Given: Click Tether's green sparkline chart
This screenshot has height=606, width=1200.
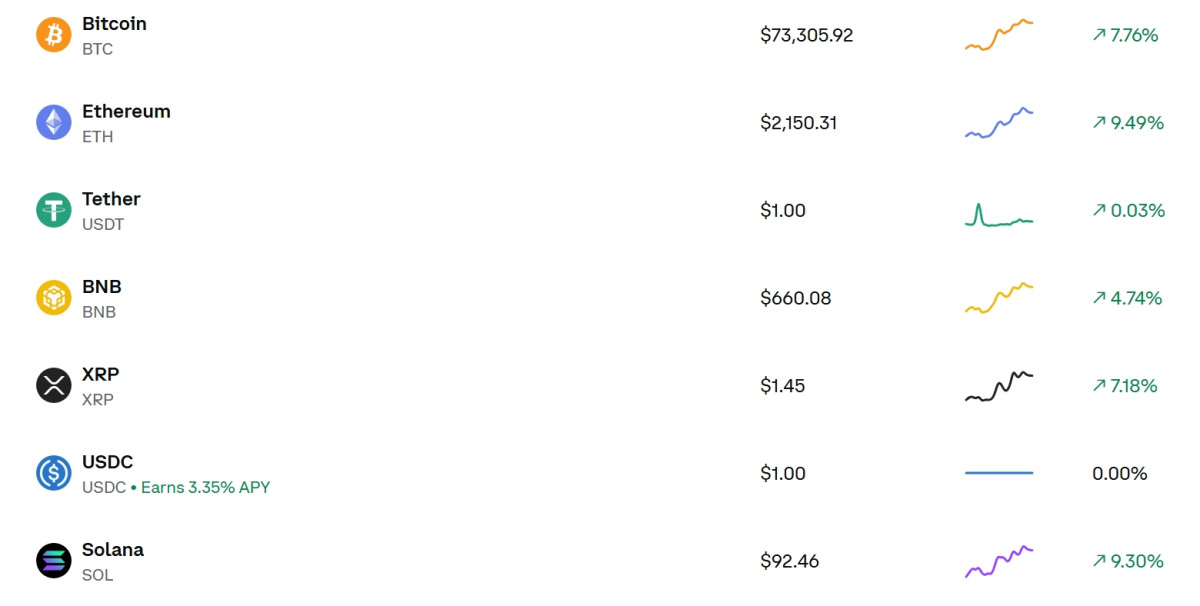Looking at the screenshot, I should click(999, 215).
